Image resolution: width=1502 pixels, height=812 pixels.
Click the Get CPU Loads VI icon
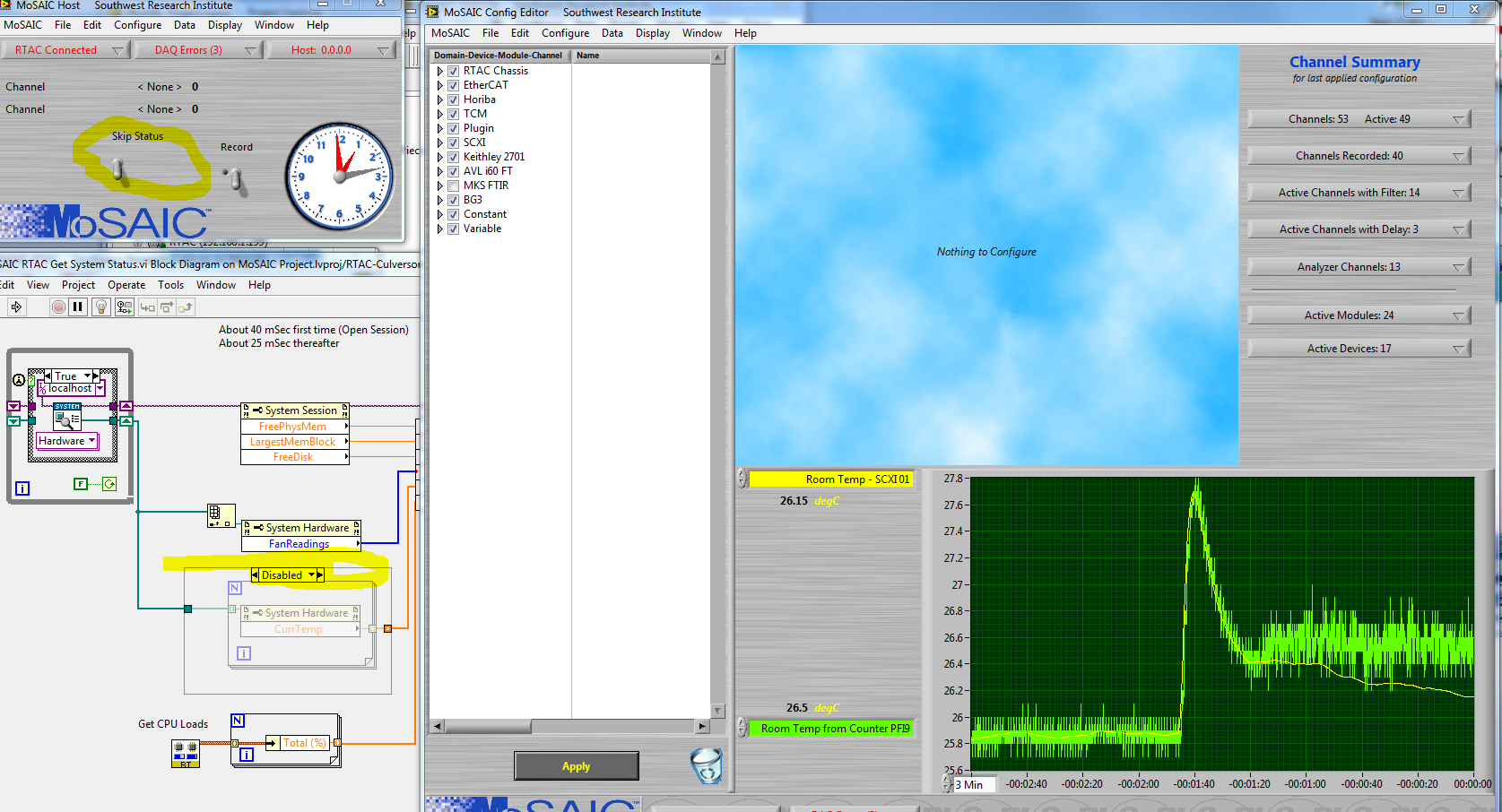pos(186,754)
